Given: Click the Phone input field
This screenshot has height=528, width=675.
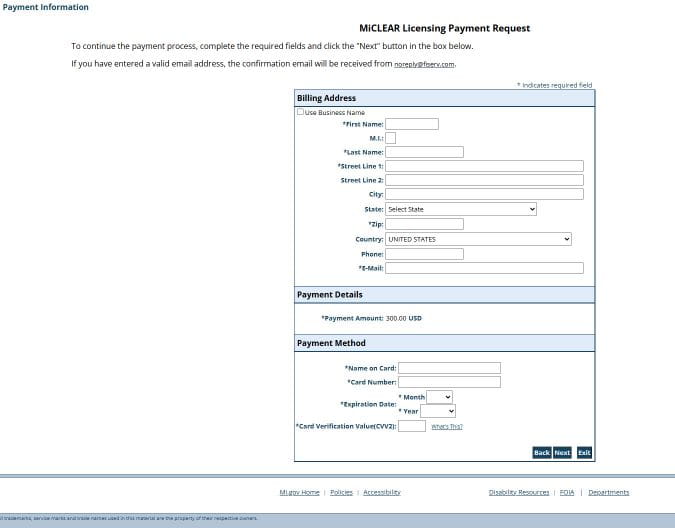Looking at the screenshot, I should 424,254.
